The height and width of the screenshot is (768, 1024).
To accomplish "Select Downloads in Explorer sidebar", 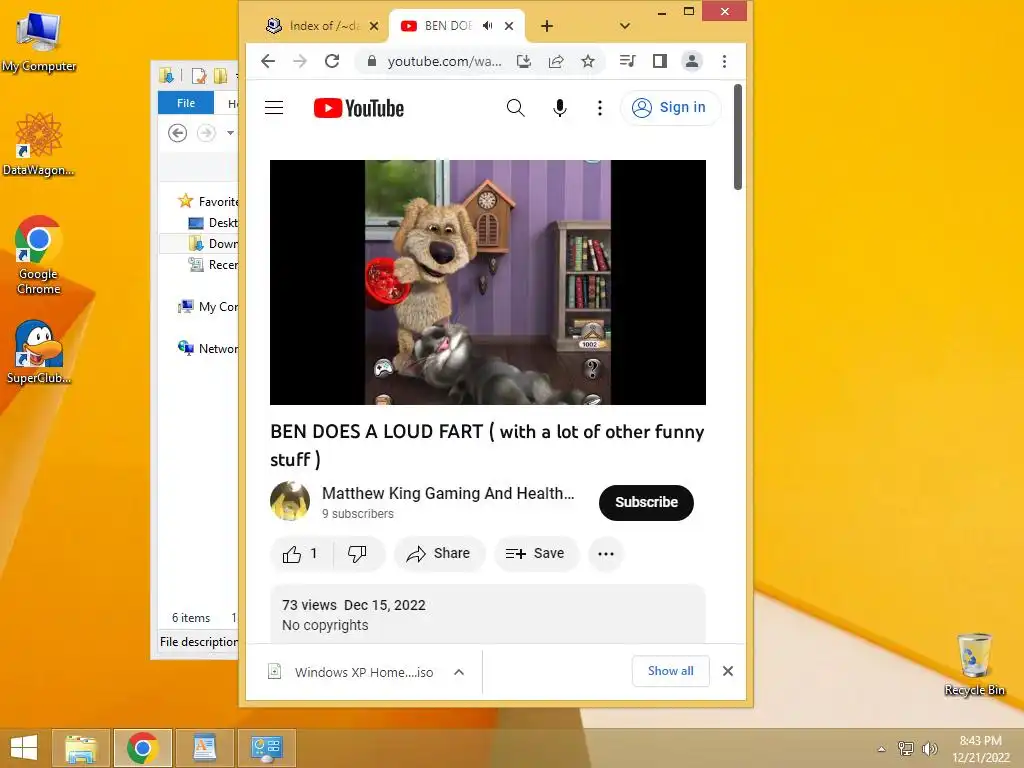I will coord(214,244).
